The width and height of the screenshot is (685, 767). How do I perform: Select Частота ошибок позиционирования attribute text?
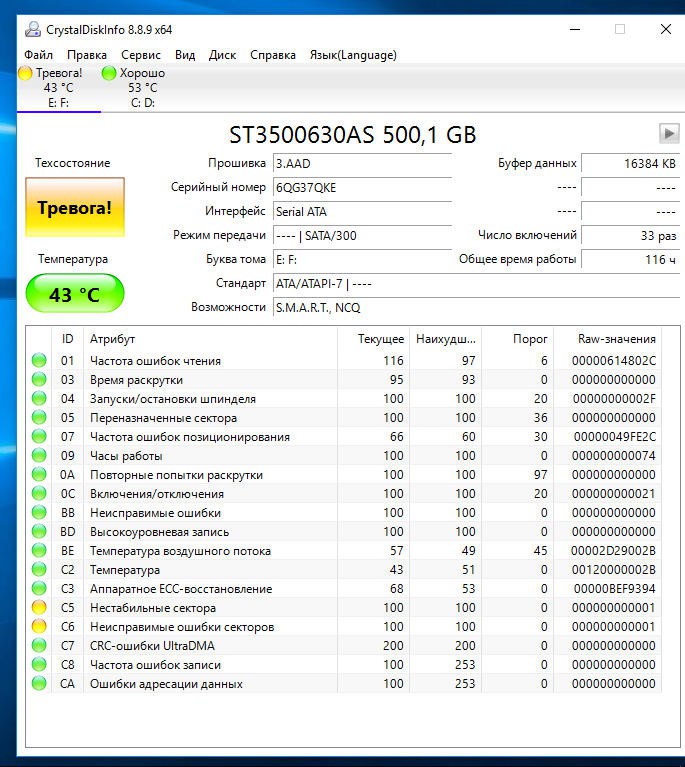pos(190,437)
